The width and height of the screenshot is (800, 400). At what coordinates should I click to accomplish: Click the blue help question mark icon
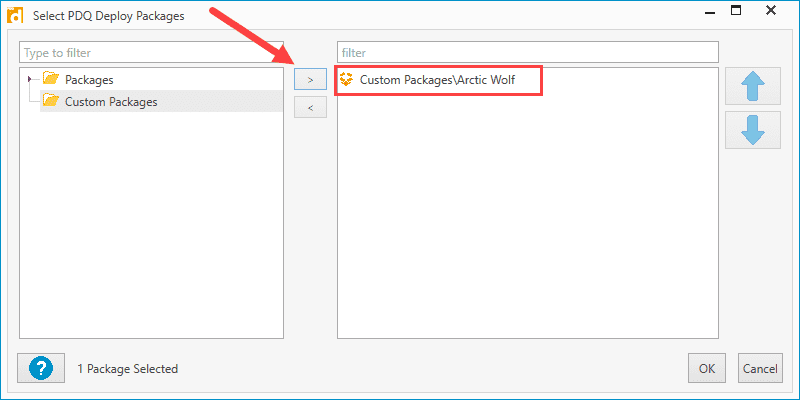pos(41,368)
